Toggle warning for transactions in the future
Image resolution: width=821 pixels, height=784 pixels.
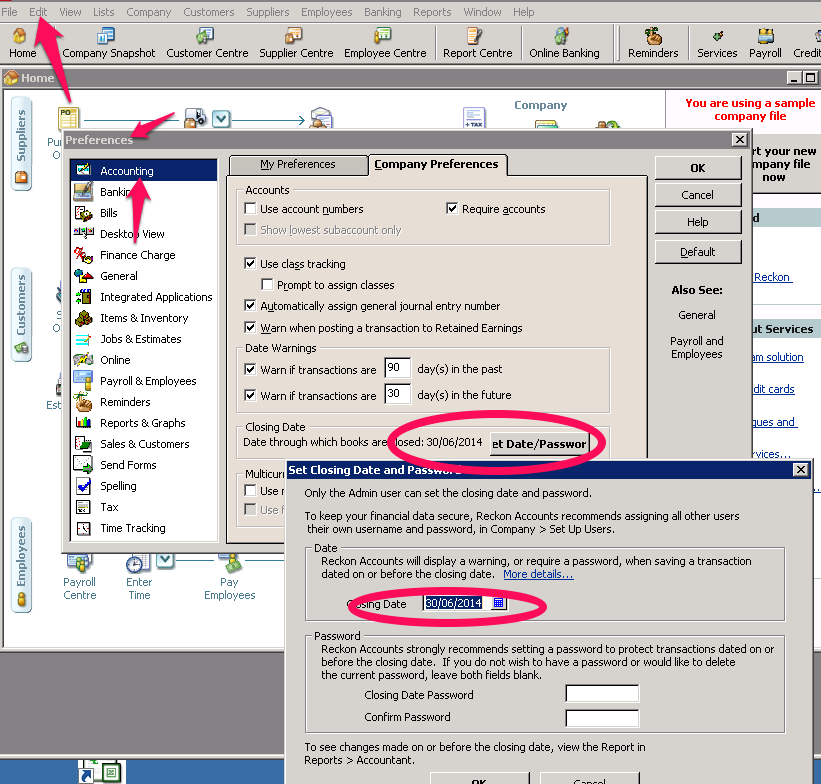tap(250, 395)
